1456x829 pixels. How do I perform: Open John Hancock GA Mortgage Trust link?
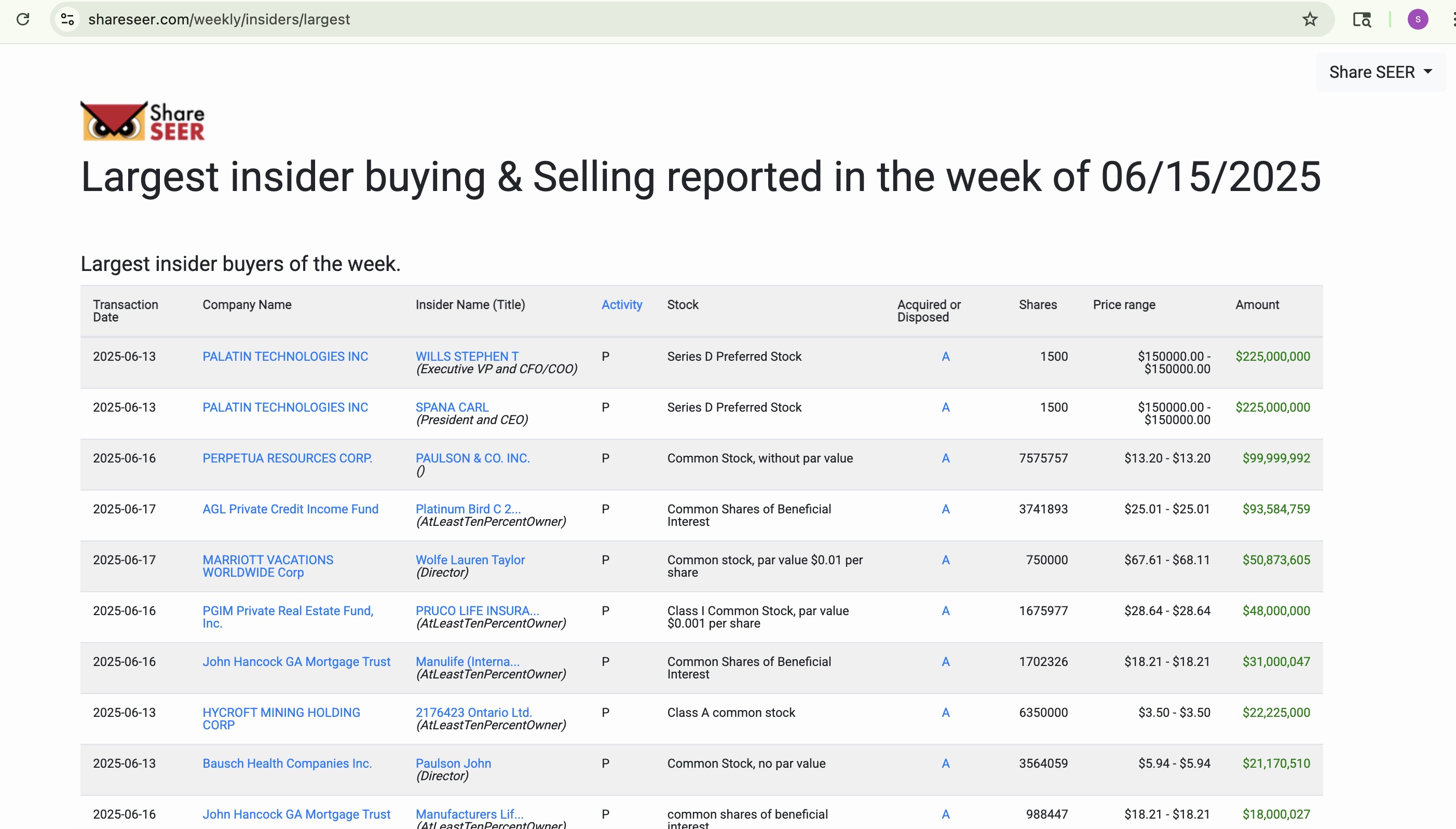pos(296,661)
